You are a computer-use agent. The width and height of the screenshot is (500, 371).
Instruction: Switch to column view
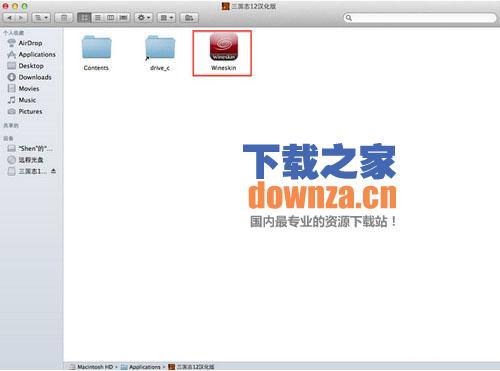[x=110, y=17]
